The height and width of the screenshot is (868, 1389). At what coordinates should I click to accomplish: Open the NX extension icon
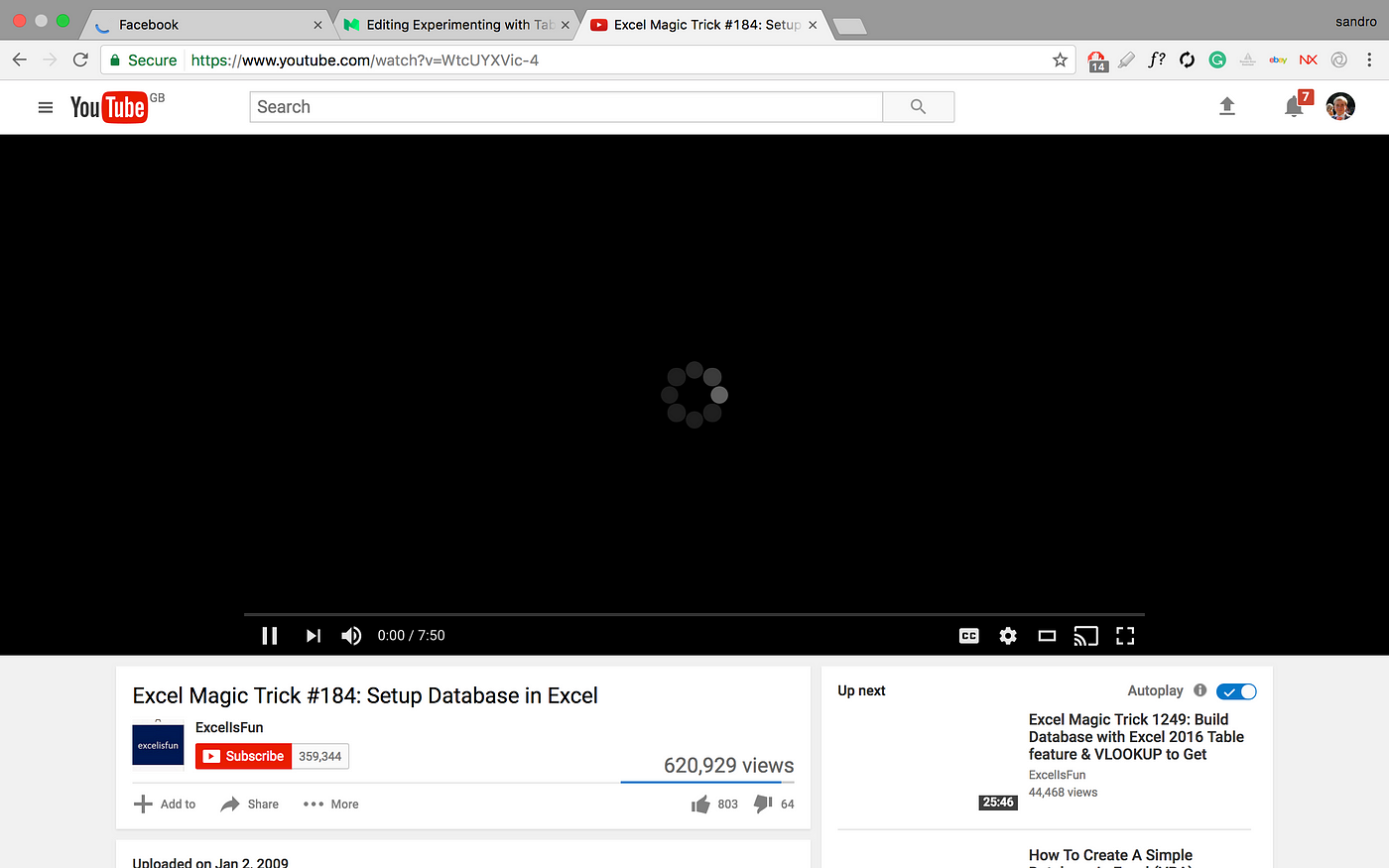coord(1309,60)
